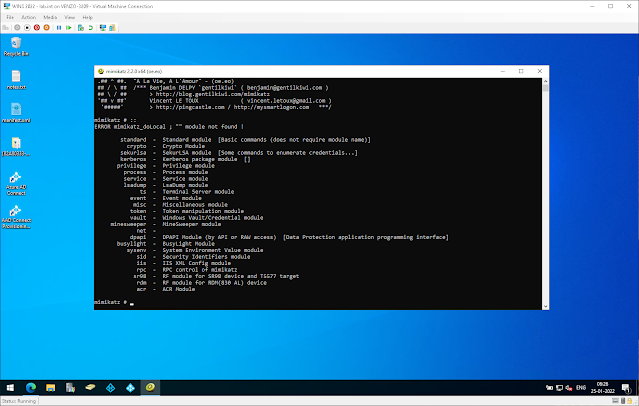639x406 pixels.
Task: Click the console scrollbar down arrow
Action: point(545,307)
